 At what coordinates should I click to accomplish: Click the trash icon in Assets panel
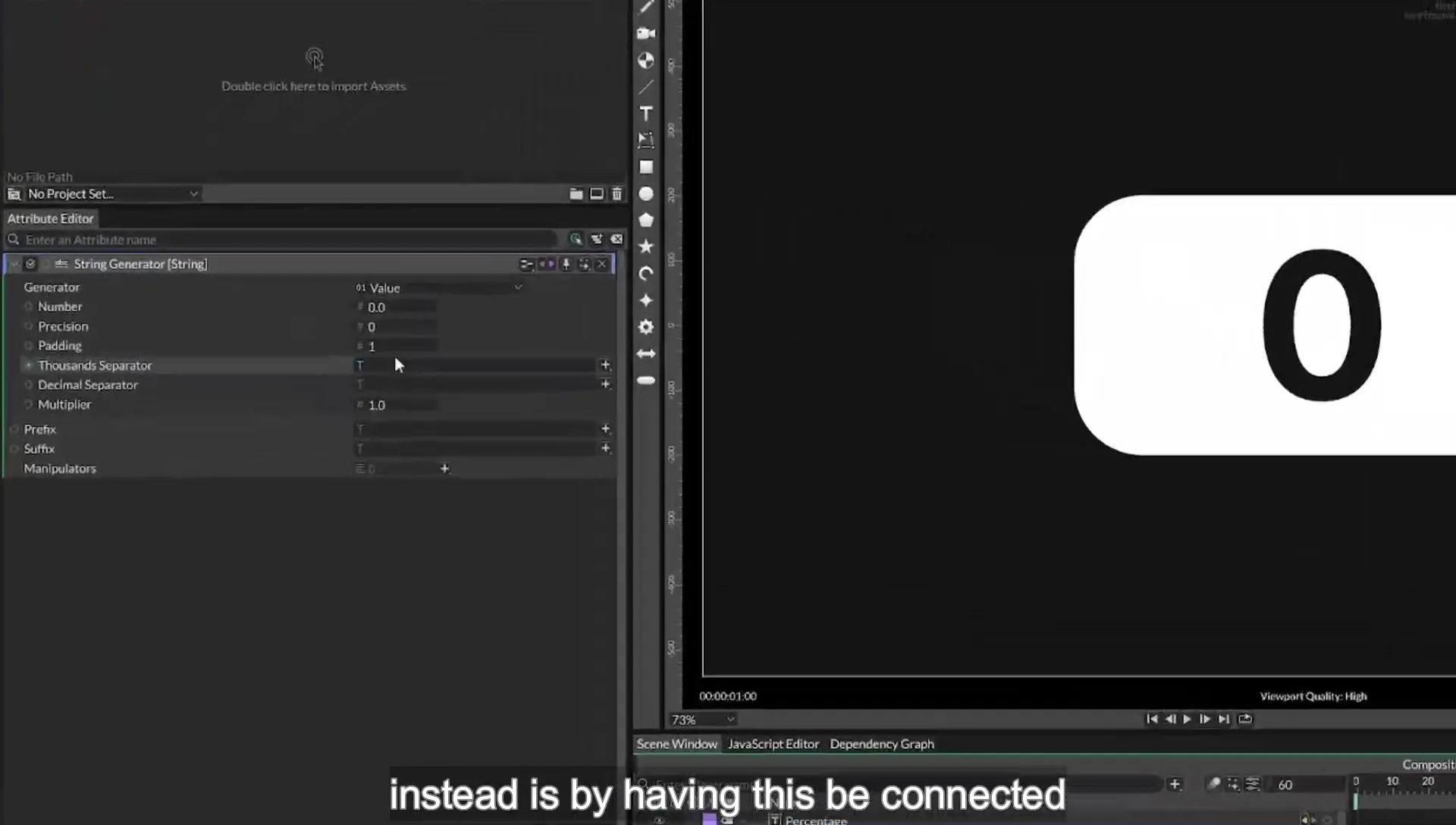[617, 194]
